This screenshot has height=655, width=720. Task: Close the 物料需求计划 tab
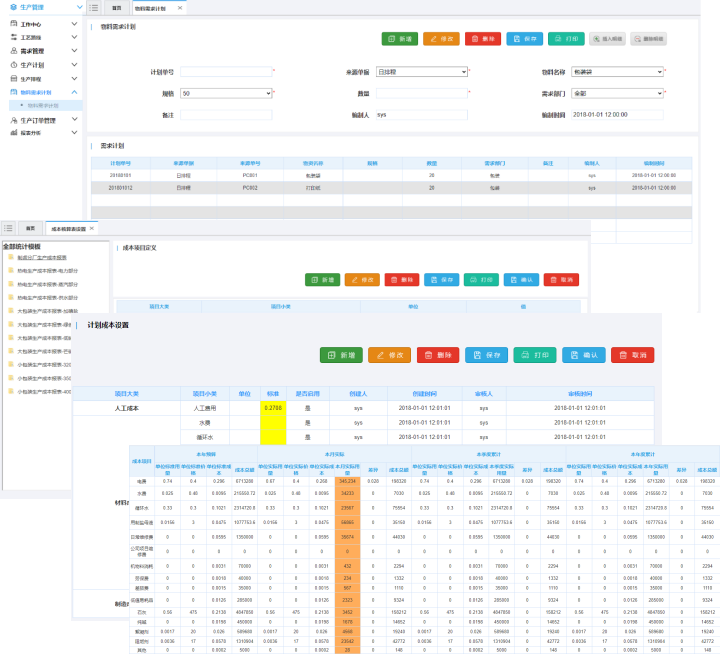point(180,7)
